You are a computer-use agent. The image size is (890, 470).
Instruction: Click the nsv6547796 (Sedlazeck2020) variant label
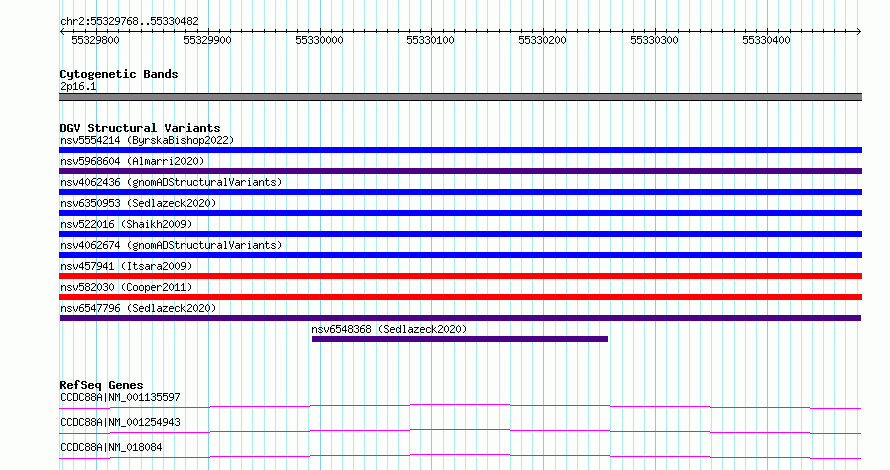click(138, 308)
